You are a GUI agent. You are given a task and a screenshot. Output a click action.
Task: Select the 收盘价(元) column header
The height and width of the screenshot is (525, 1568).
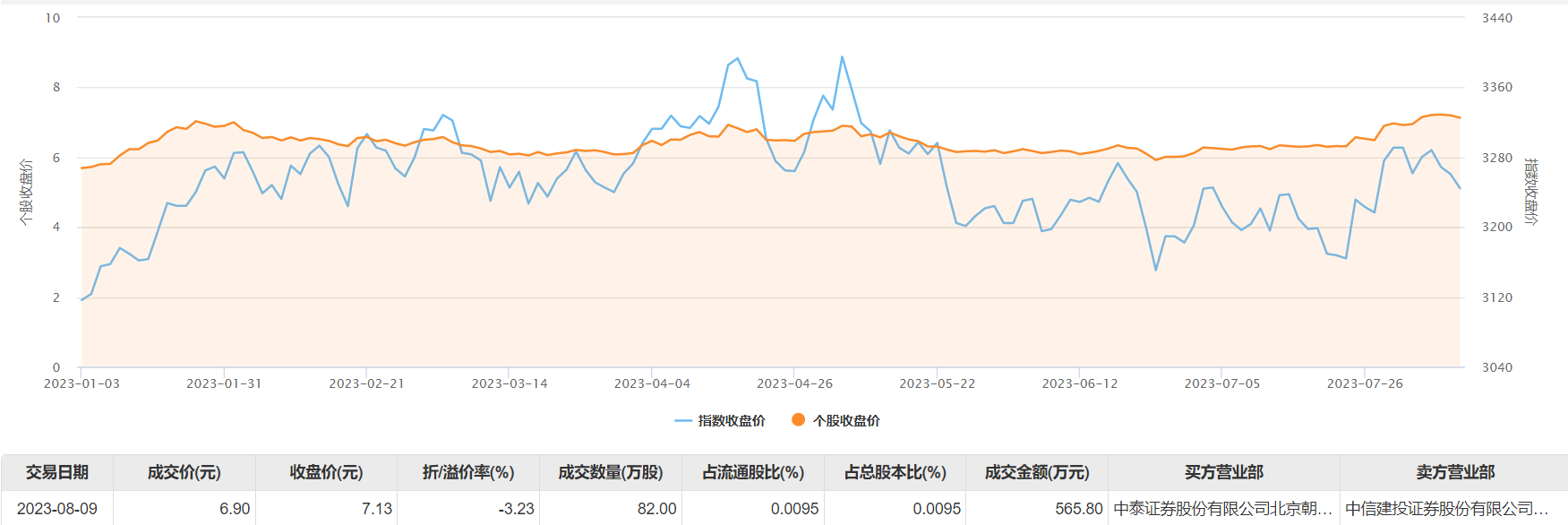point(327,472)
